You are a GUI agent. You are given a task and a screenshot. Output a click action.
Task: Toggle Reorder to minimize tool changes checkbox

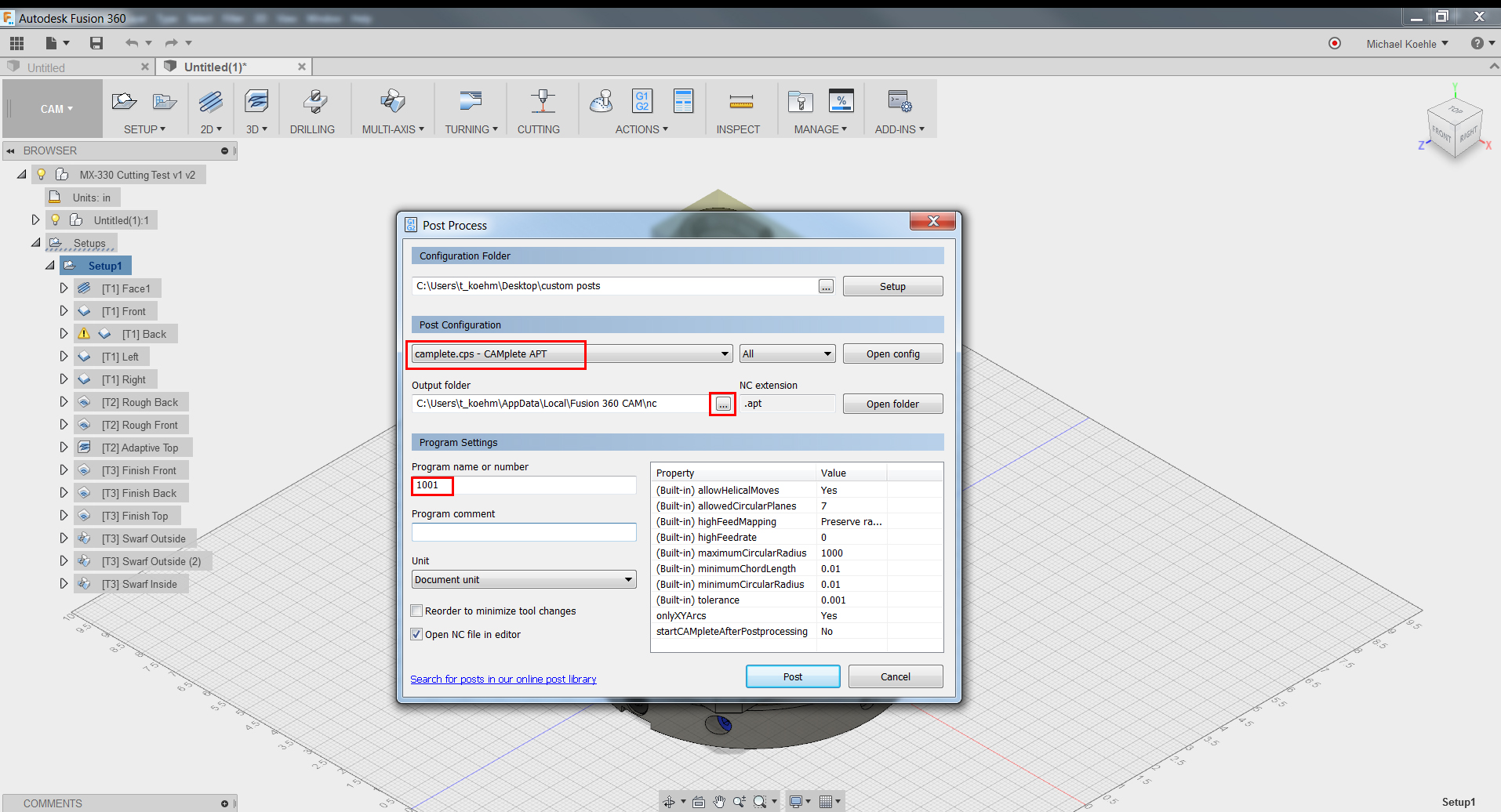point(417,611)
